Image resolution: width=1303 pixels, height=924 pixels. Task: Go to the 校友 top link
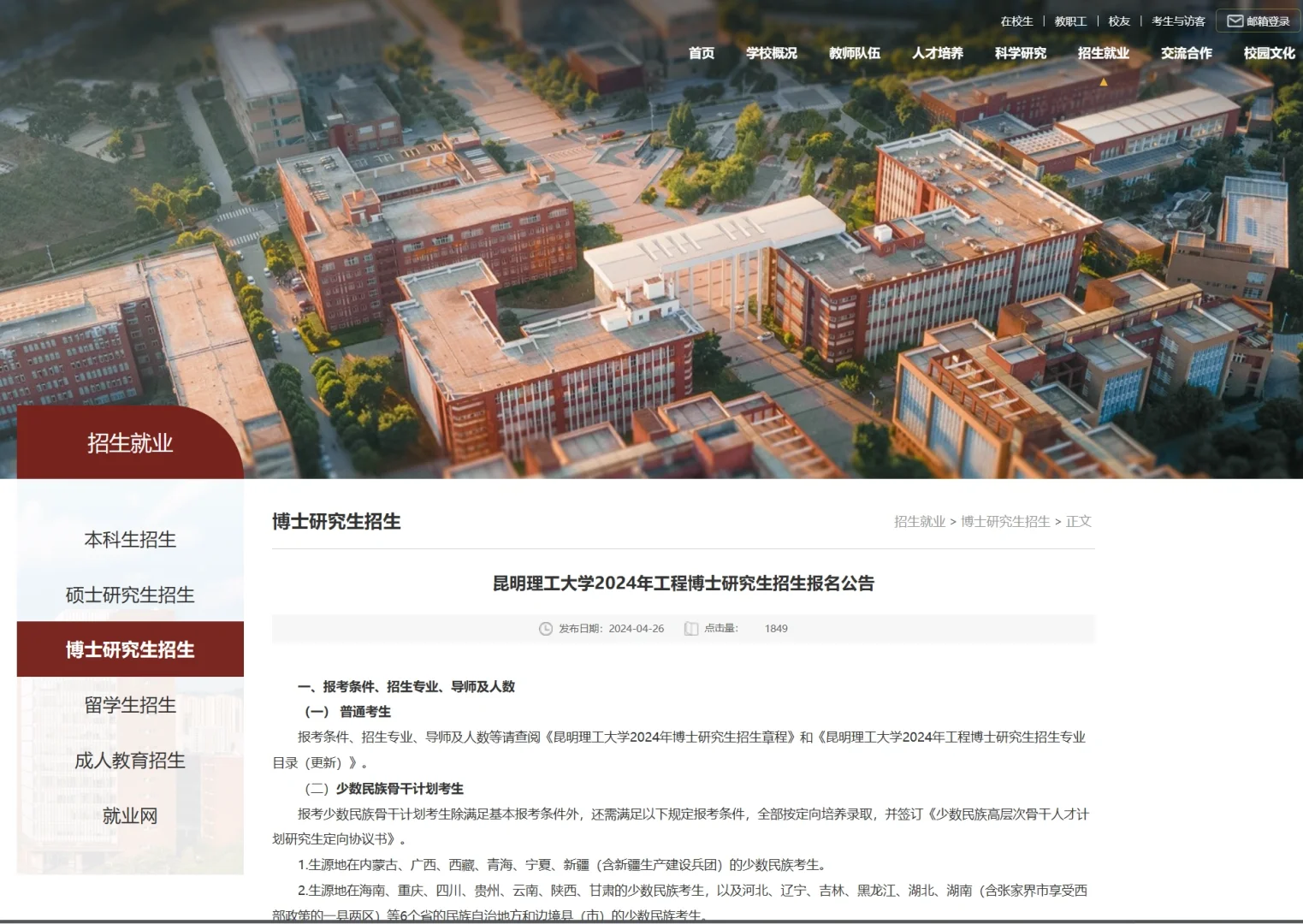(x=1120, y=21)
